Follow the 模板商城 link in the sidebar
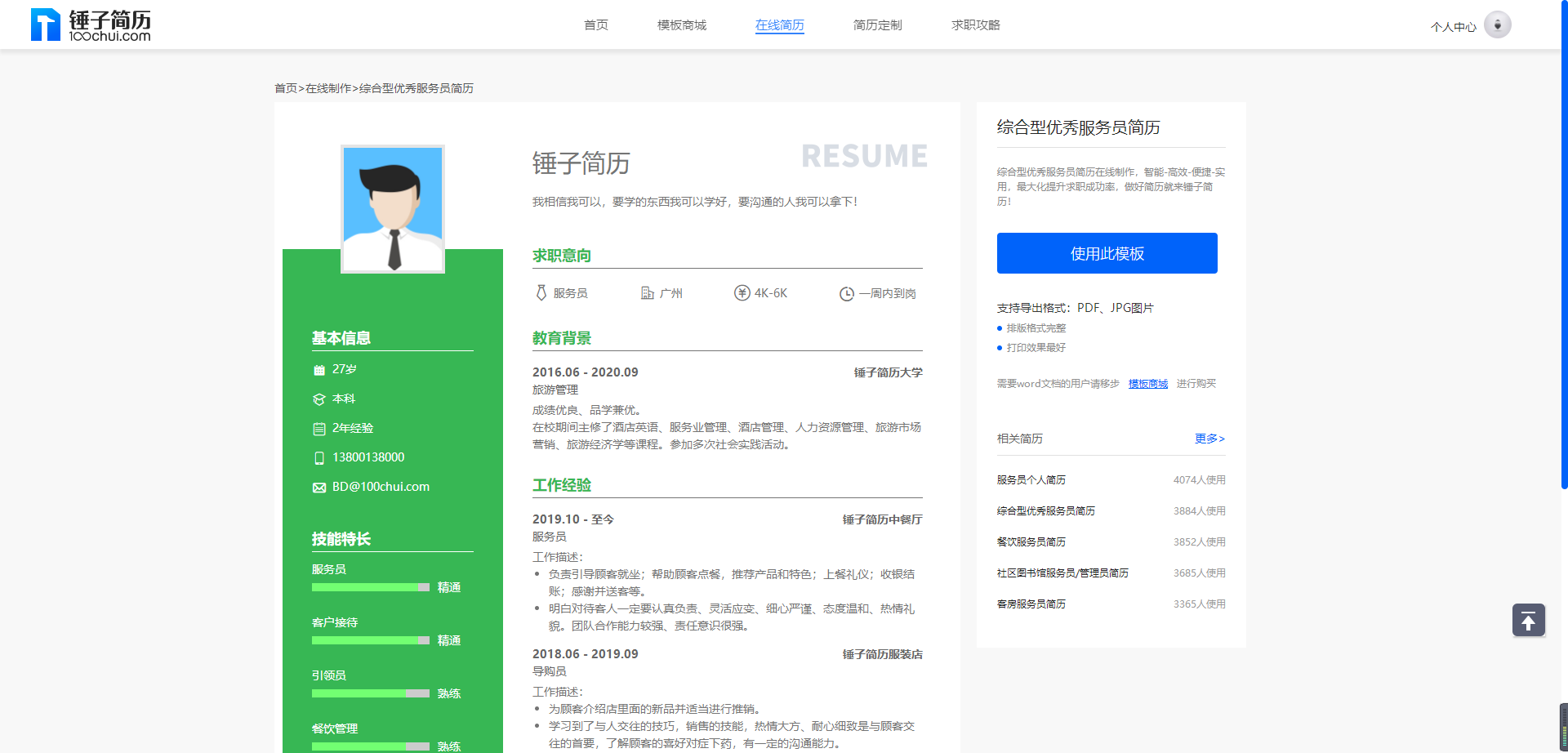 (1148, 384)
